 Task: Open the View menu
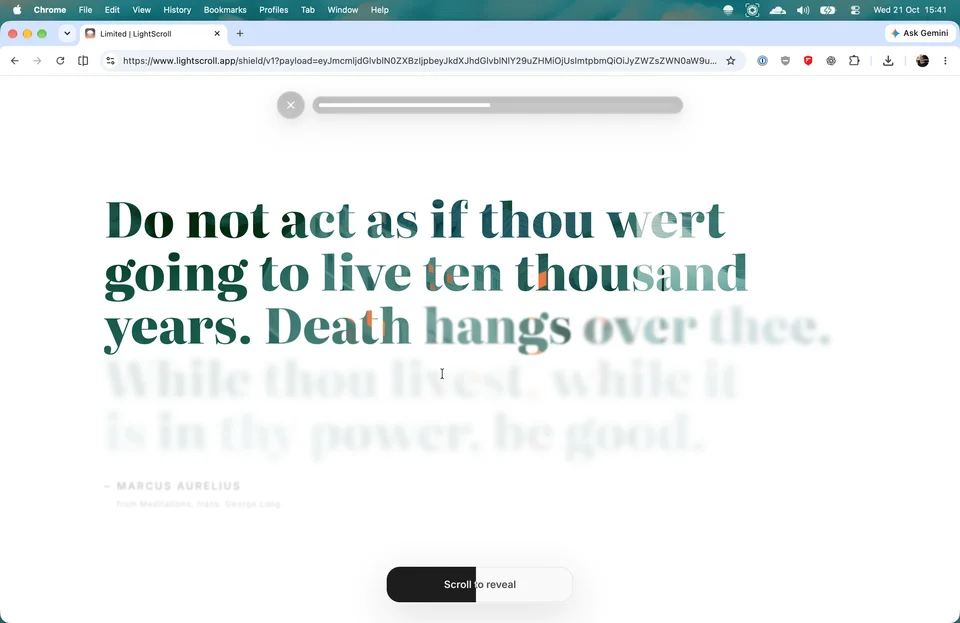point(141,10)
